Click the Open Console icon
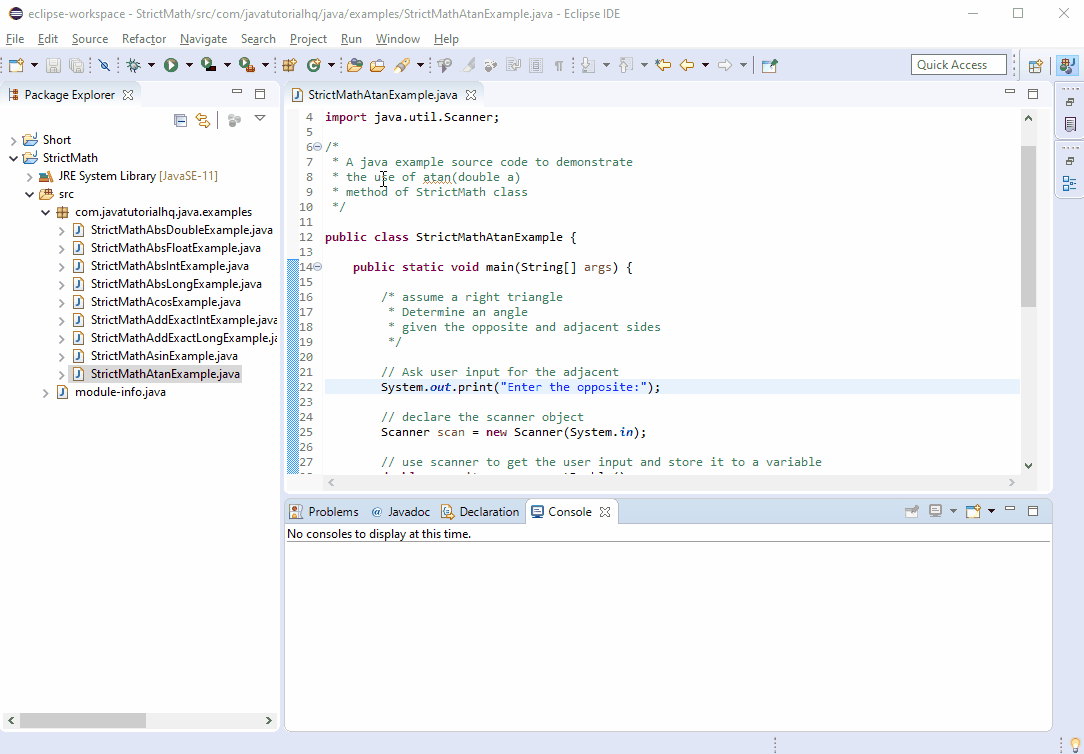 point(973,511)
